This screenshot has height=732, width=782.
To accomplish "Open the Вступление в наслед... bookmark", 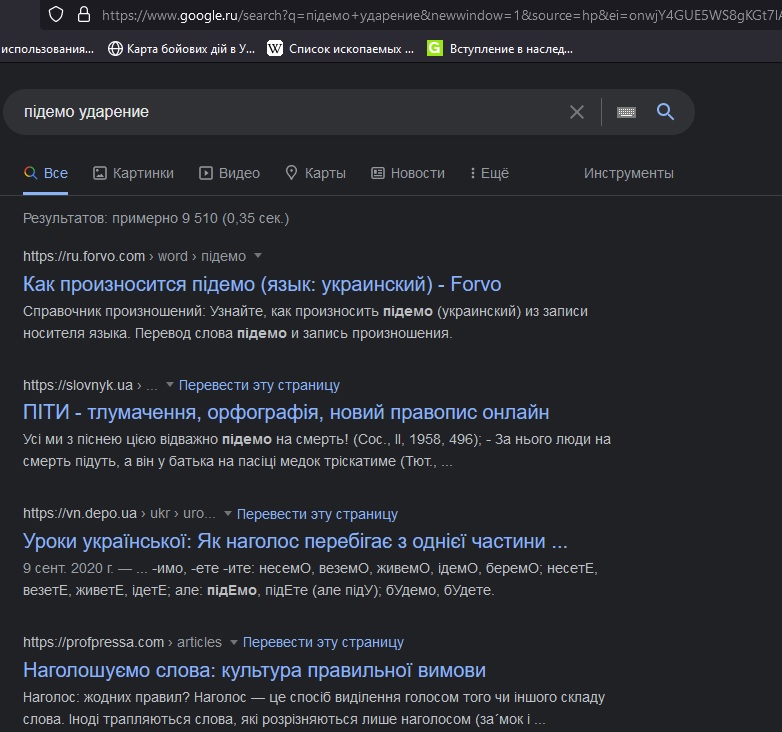I will coord(500,49).
